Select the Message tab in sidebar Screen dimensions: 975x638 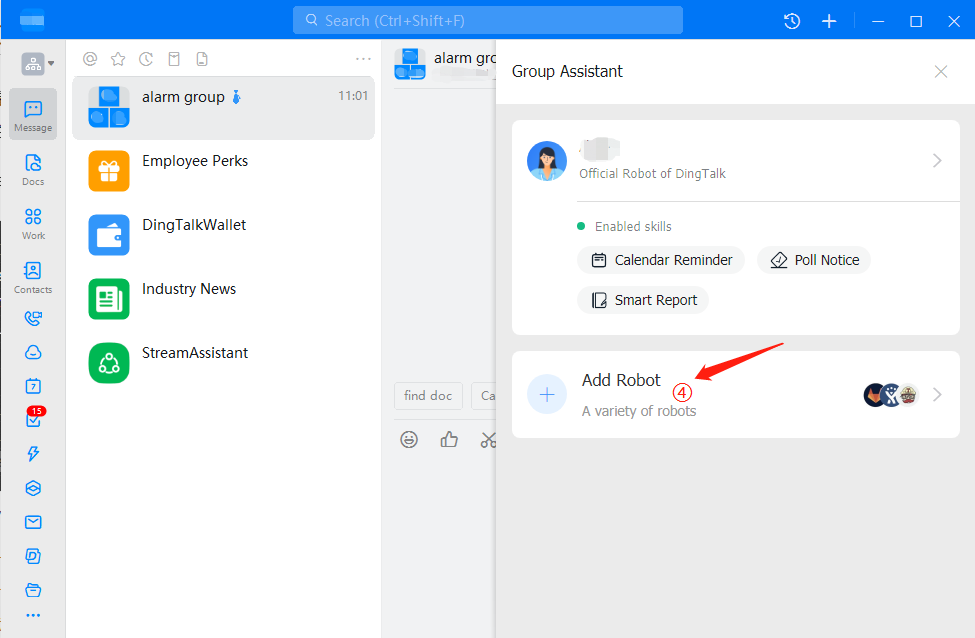[33, 114]
